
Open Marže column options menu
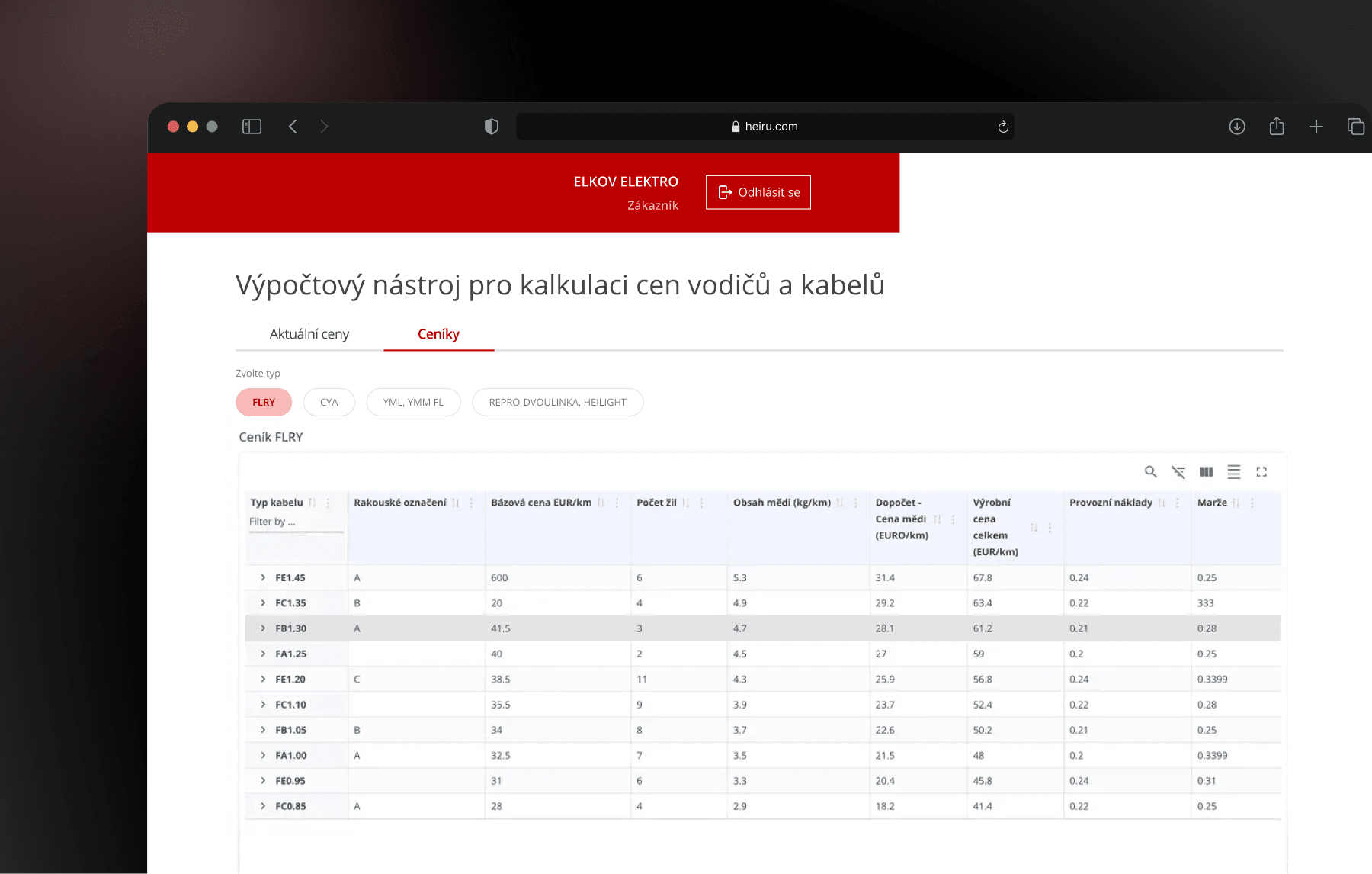[1252, 503]
